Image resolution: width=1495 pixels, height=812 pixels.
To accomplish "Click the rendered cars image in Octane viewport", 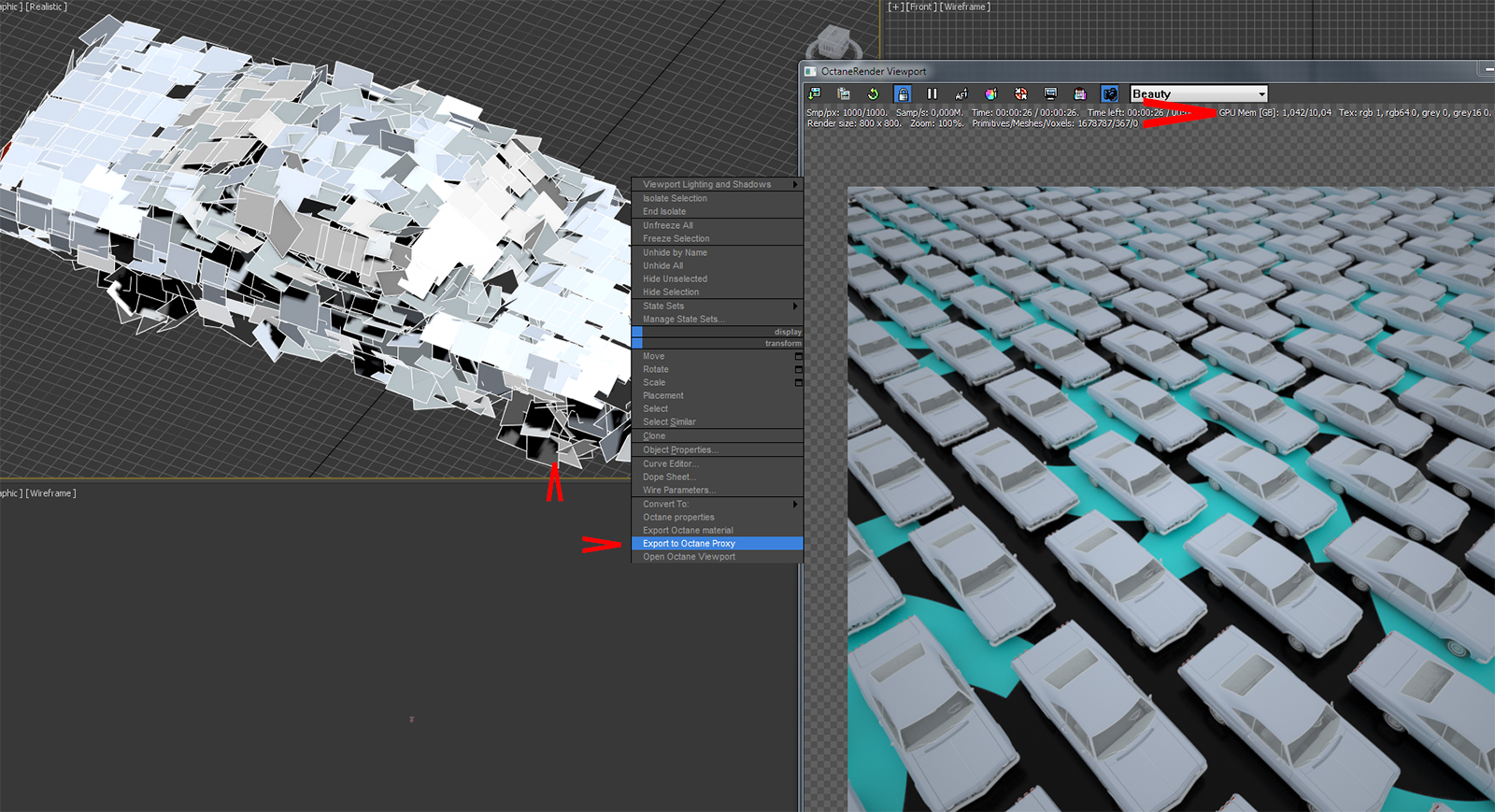I will coord(1171,499).
